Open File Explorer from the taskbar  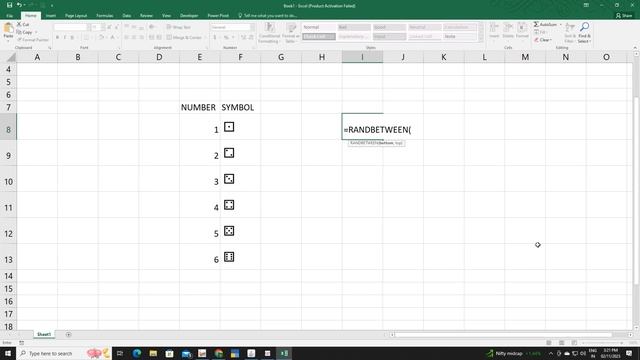click(153, 353)
